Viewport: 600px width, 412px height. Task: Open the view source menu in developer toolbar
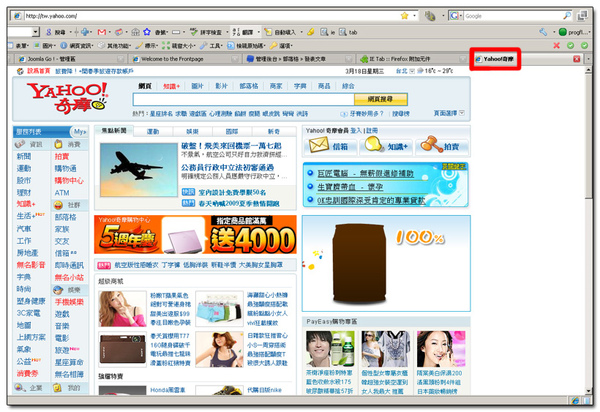pos(246,46)
